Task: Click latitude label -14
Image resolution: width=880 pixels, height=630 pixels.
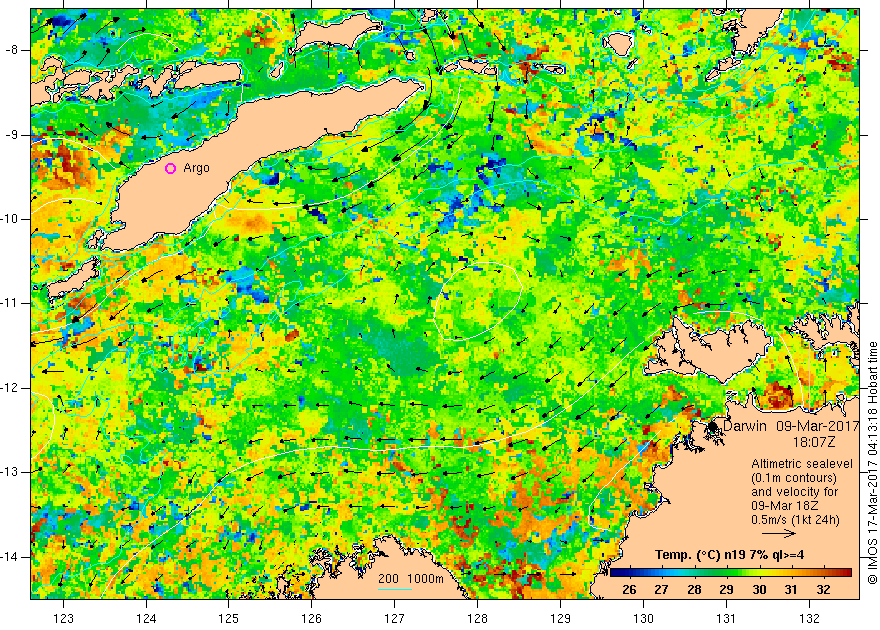Action: pos(10,557)
